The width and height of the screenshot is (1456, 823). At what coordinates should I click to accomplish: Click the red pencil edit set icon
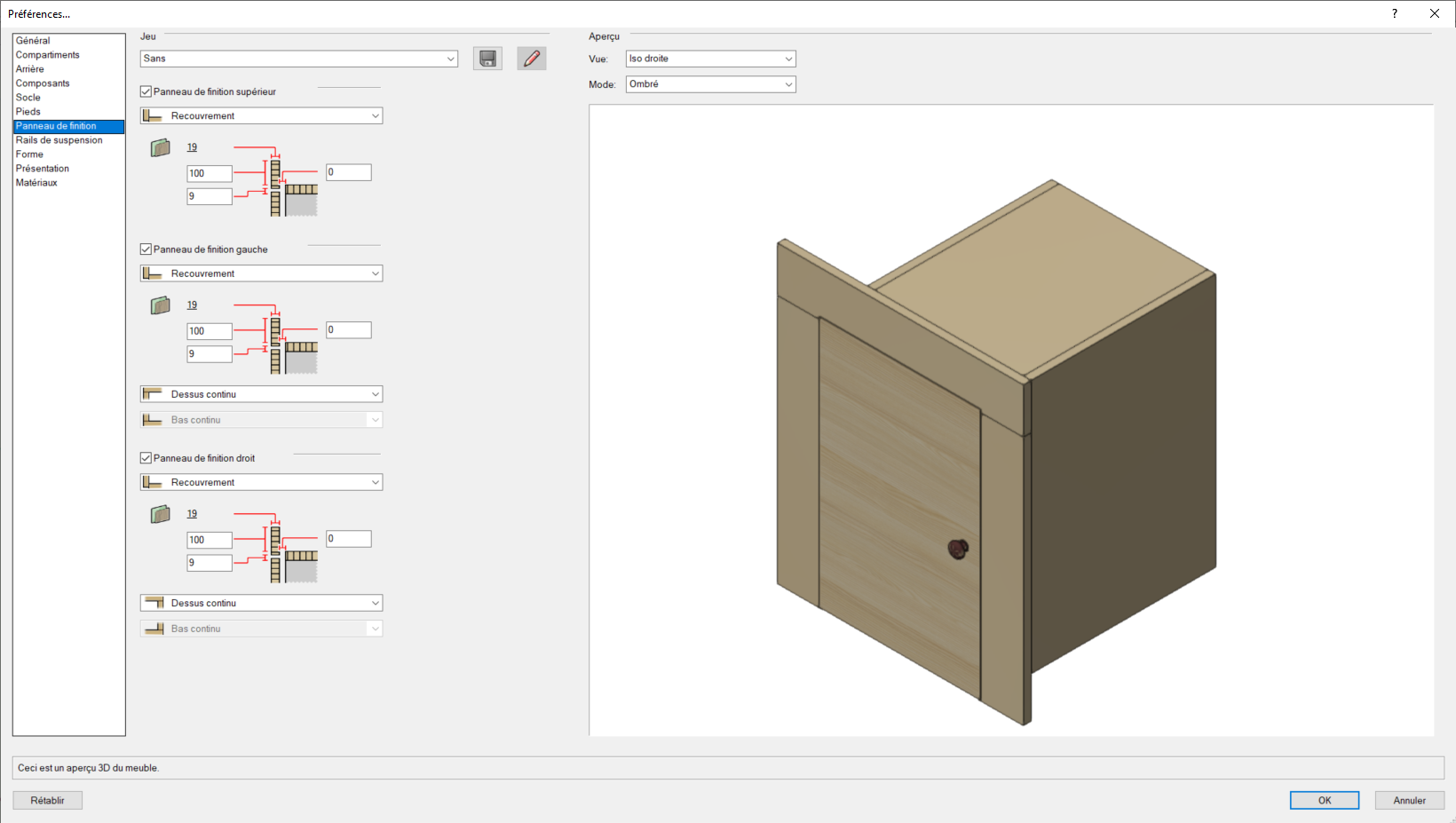tap(532, 59)
